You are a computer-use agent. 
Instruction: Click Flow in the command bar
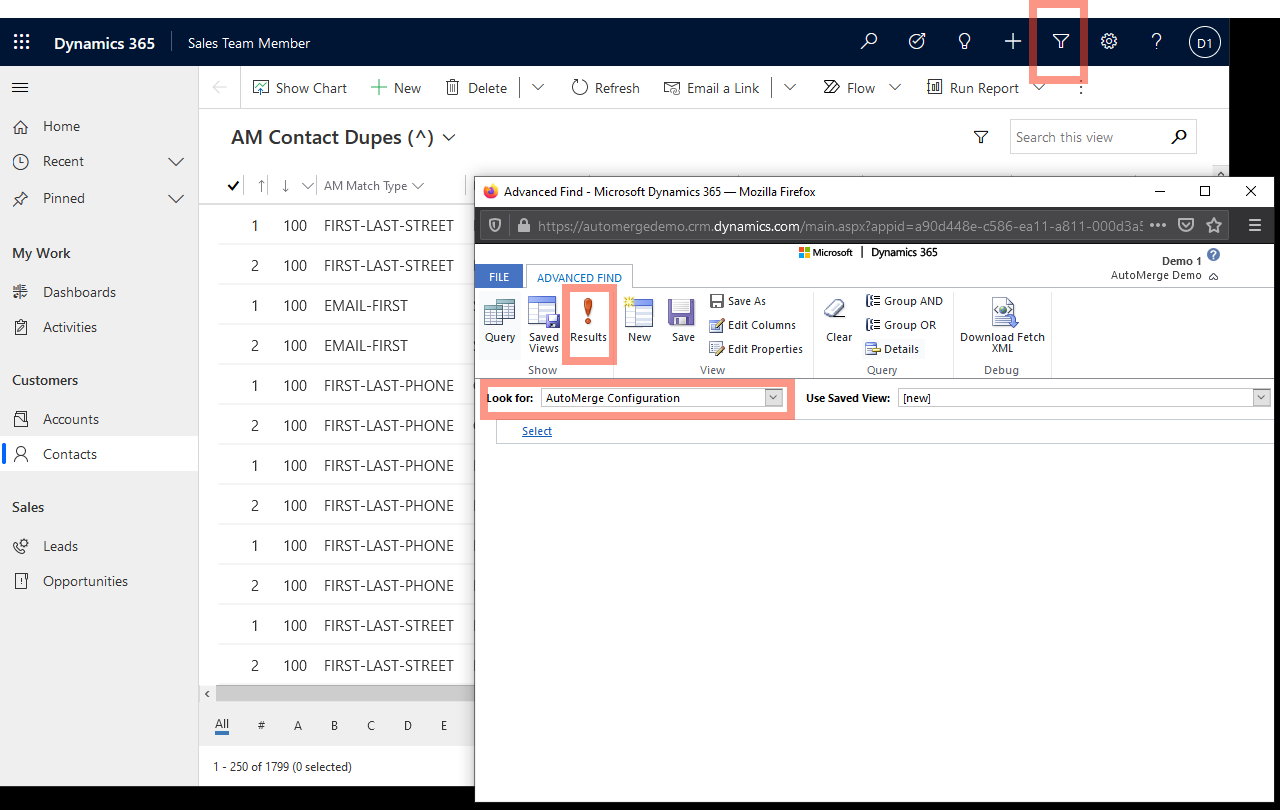coord(849,88)
